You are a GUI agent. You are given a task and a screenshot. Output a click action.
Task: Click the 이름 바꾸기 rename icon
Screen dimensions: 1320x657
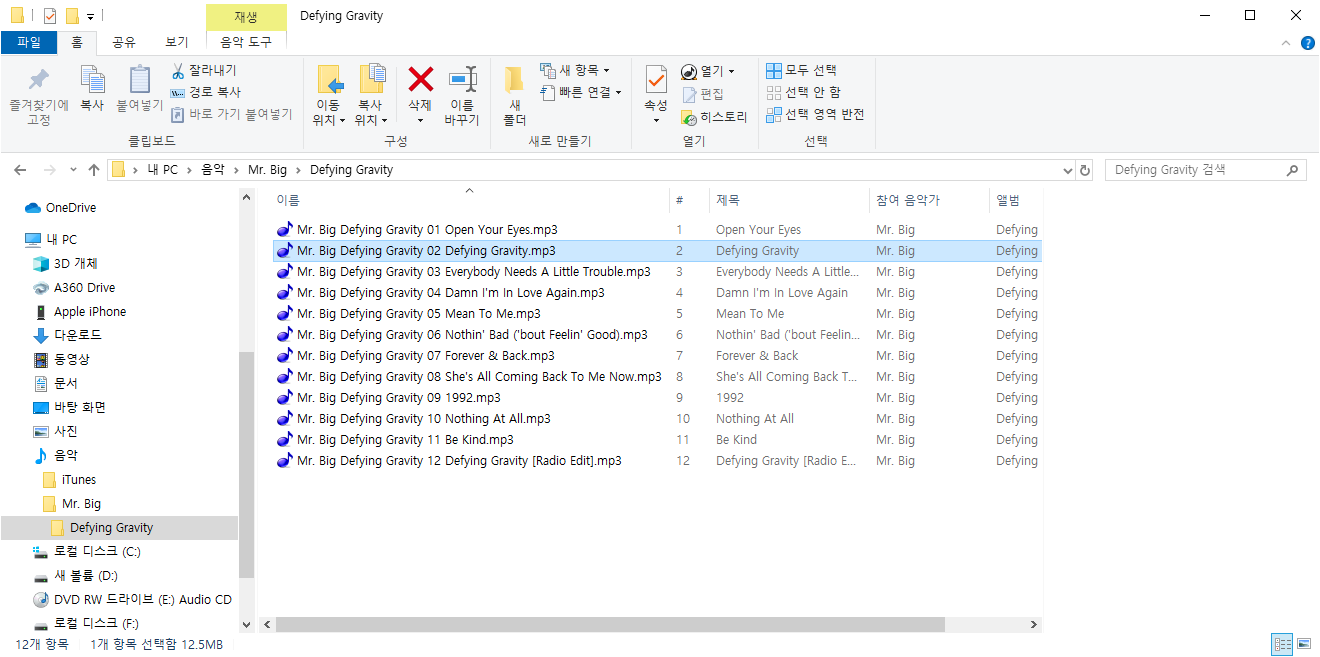click(462, 79)
